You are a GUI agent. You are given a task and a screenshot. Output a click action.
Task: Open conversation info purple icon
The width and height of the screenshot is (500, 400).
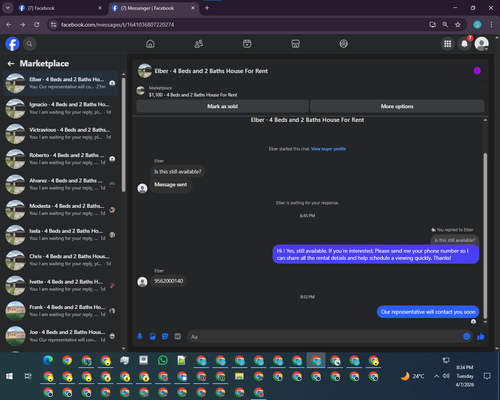tap(477, 71)
